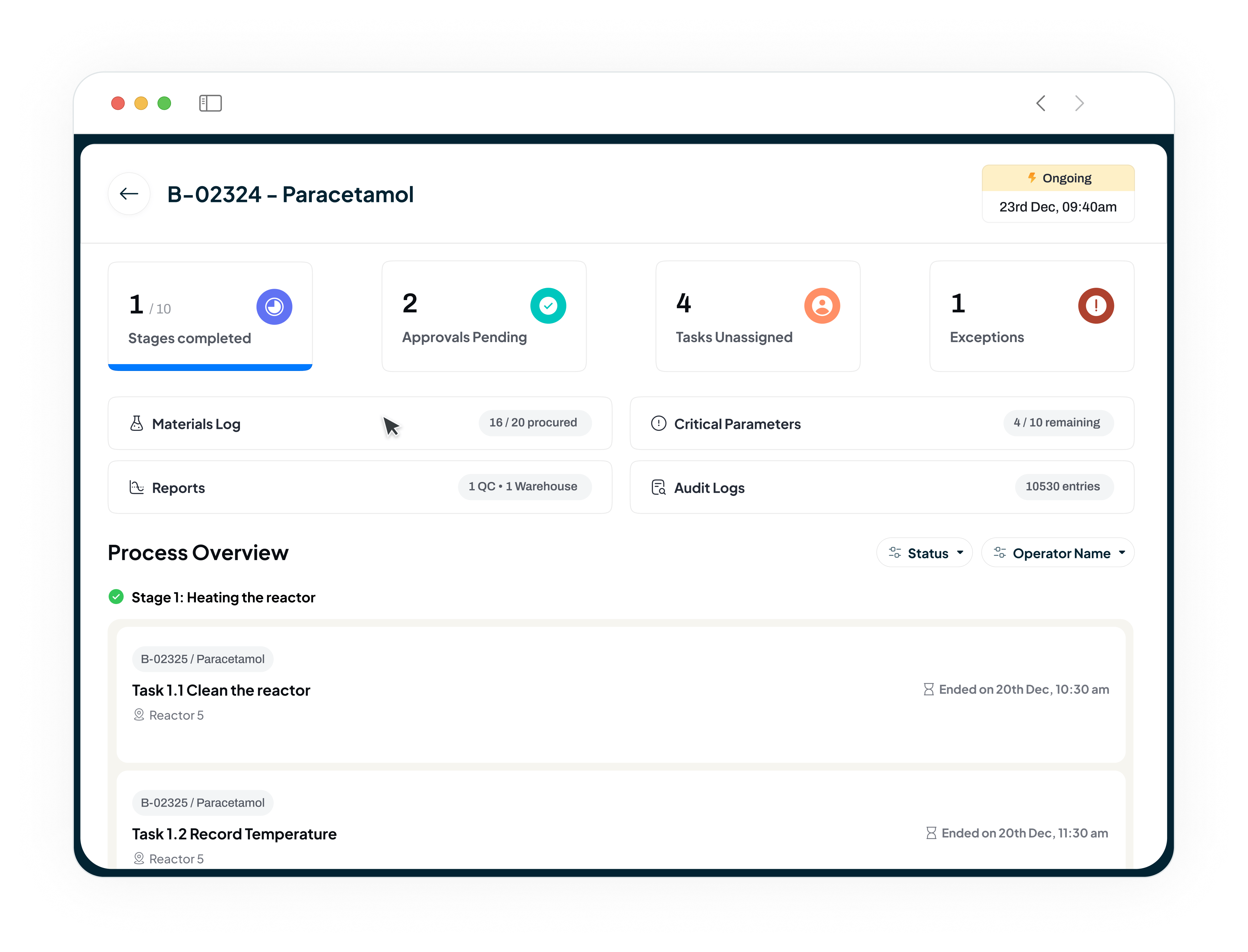This screenshot has height=952, width=1248.
Task: Select the B-02325 / Paracetamol tag
Action: [x=202, y=659]
